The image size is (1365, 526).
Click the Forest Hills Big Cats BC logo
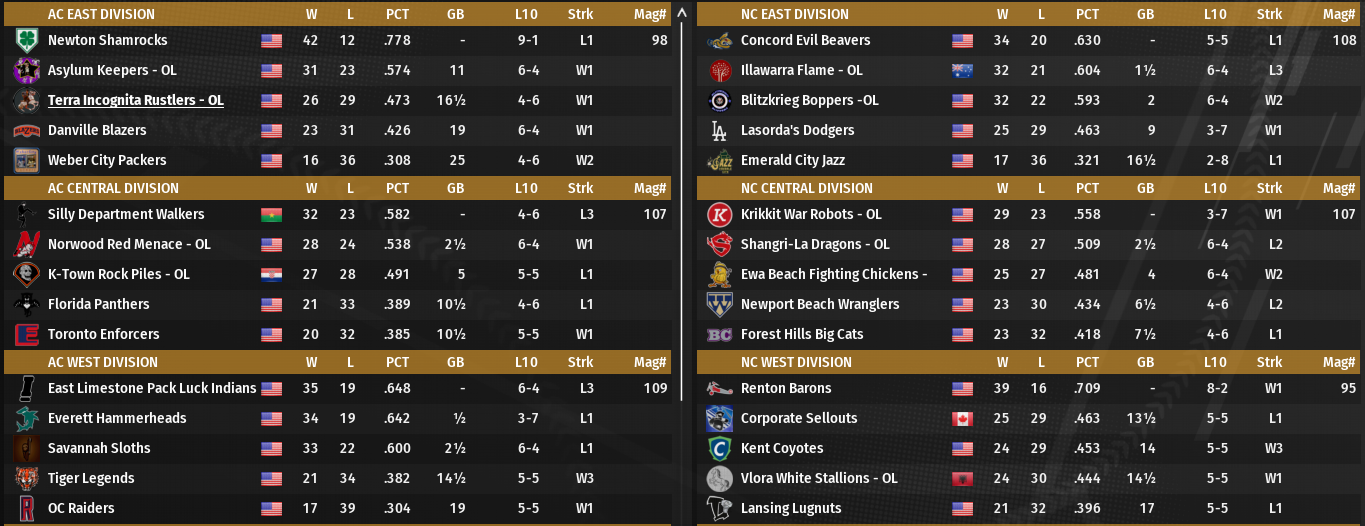click(x=719, y=334)
